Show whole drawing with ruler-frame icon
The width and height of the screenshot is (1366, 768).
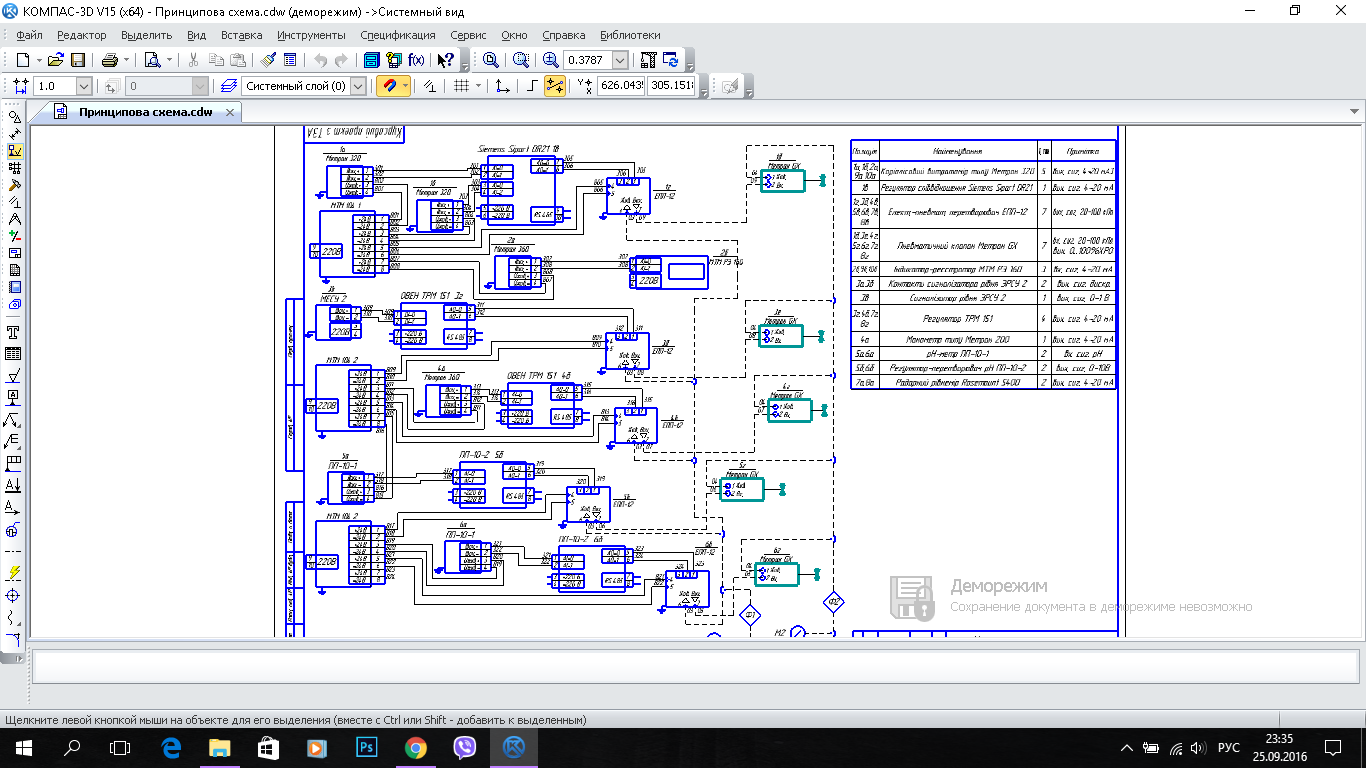pos(648,60)
